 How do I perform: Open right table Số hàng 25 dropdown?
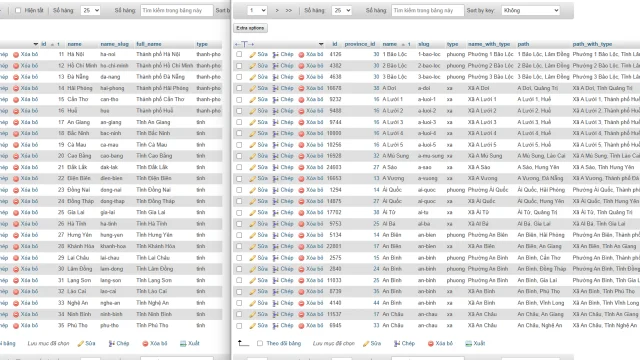[342, 11]
